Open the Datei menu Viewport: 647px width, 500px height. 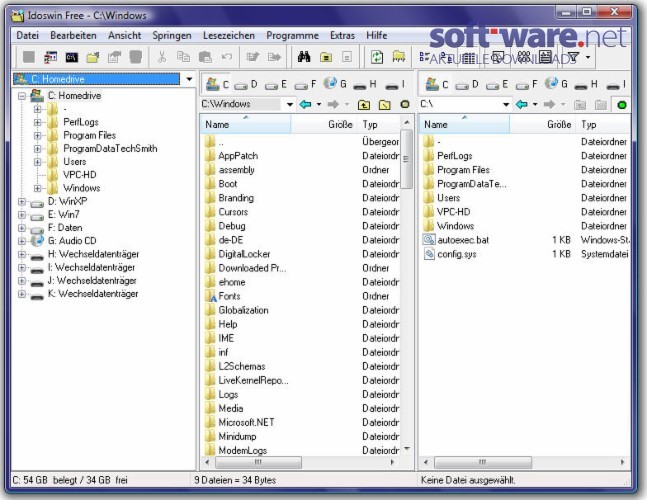tap(28, 35)
